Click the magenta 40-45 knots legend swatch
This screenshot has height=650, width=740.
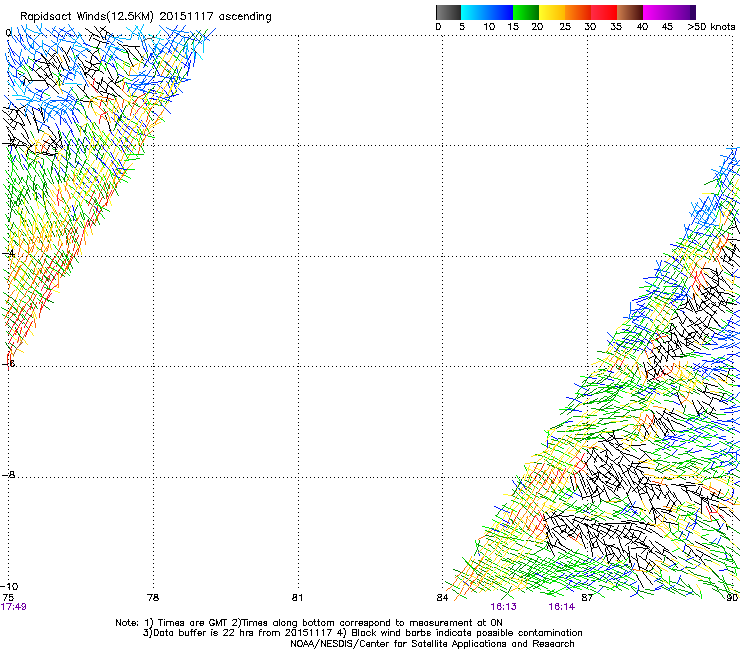point(656,12)
